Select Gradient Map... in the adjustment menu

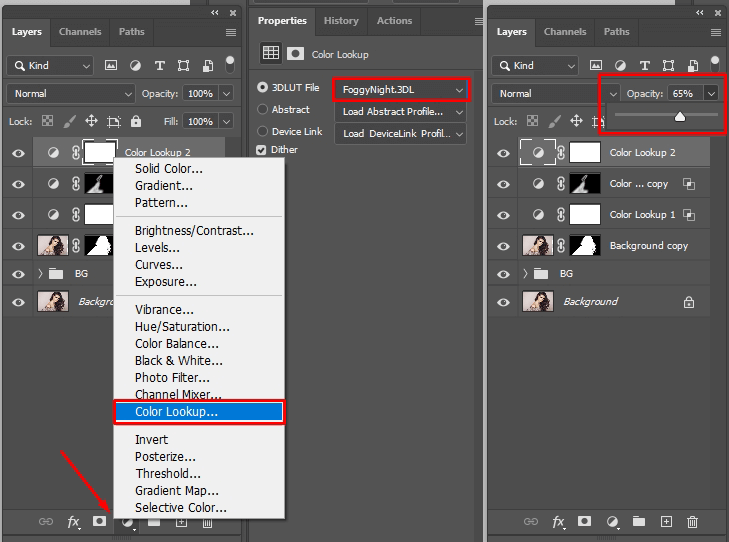point(176,491)
